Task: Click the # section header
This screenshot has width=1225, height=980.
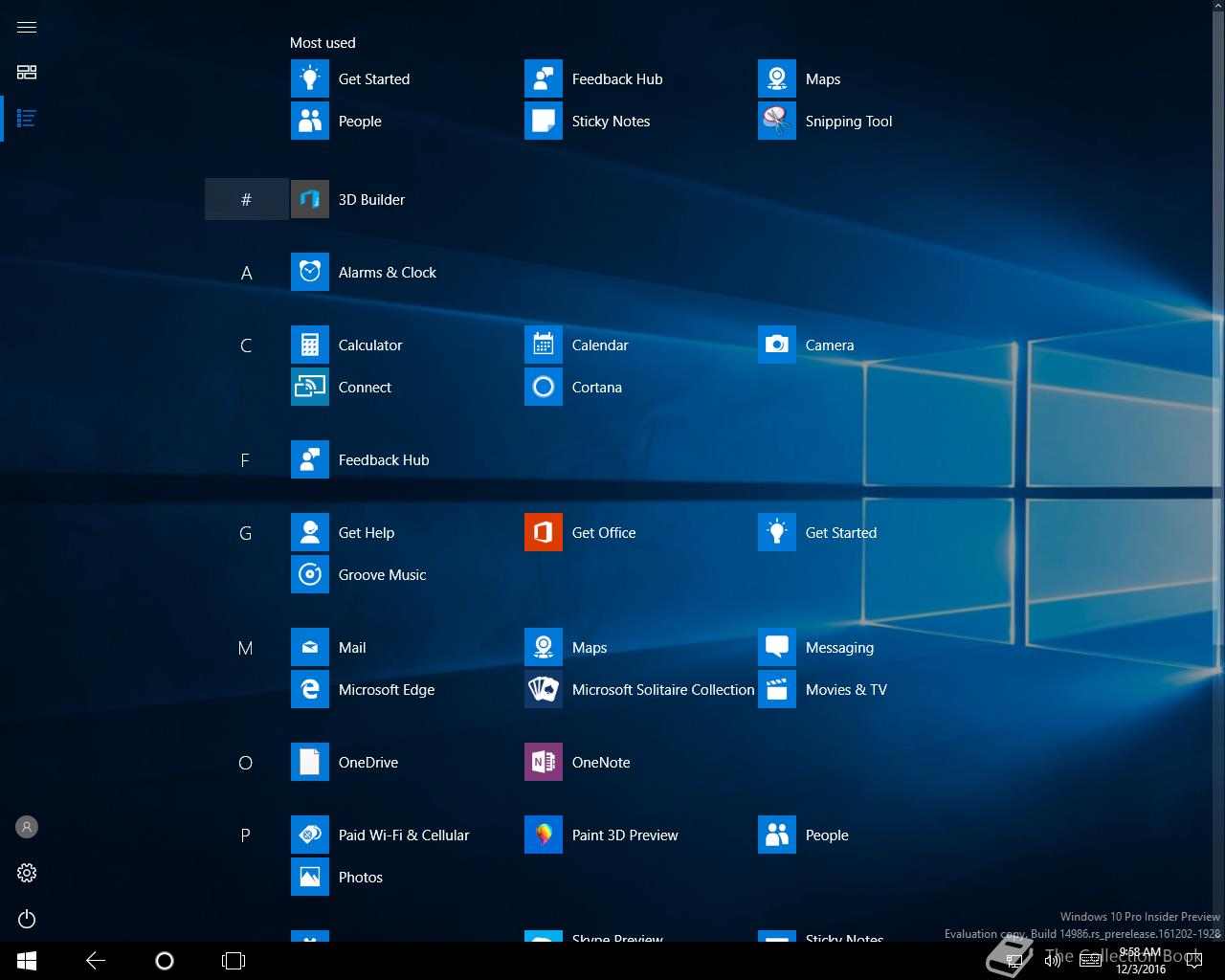Action: pyautogui.click(x=246, y=199)
